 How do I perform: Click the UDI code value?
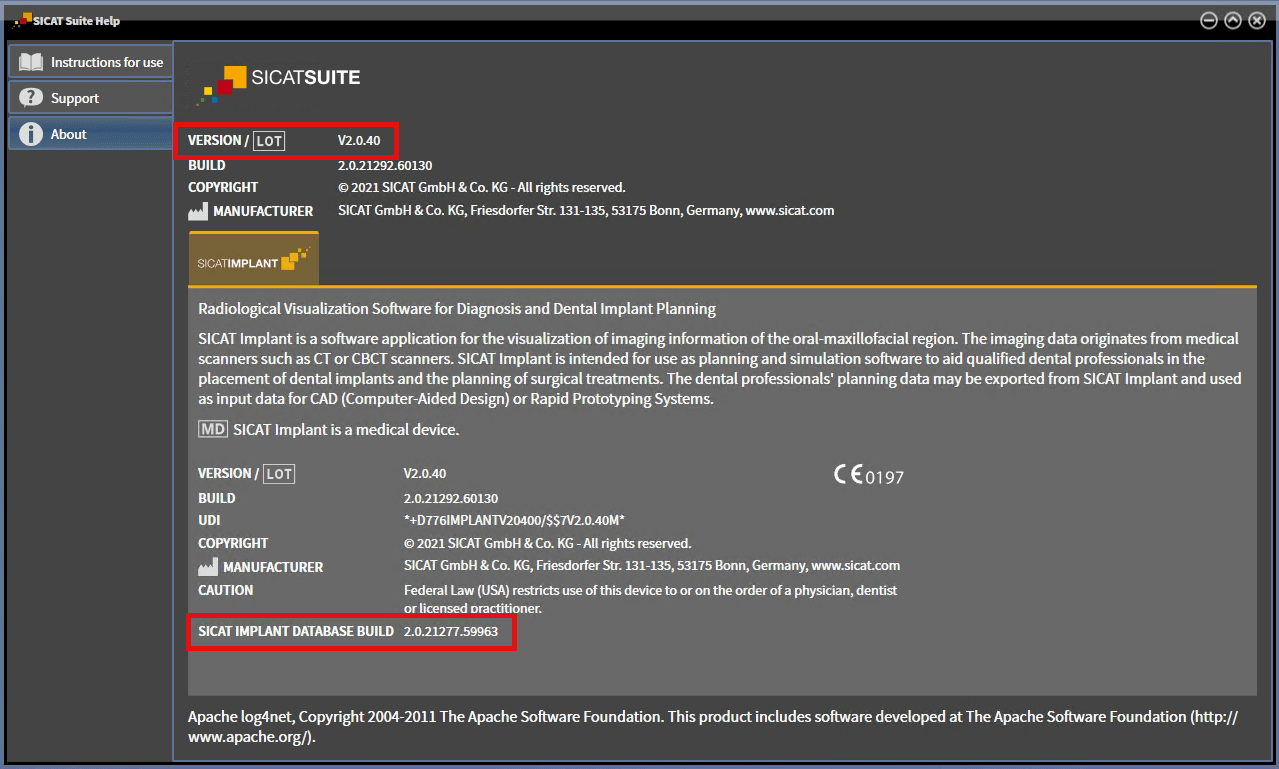(514, 520)
